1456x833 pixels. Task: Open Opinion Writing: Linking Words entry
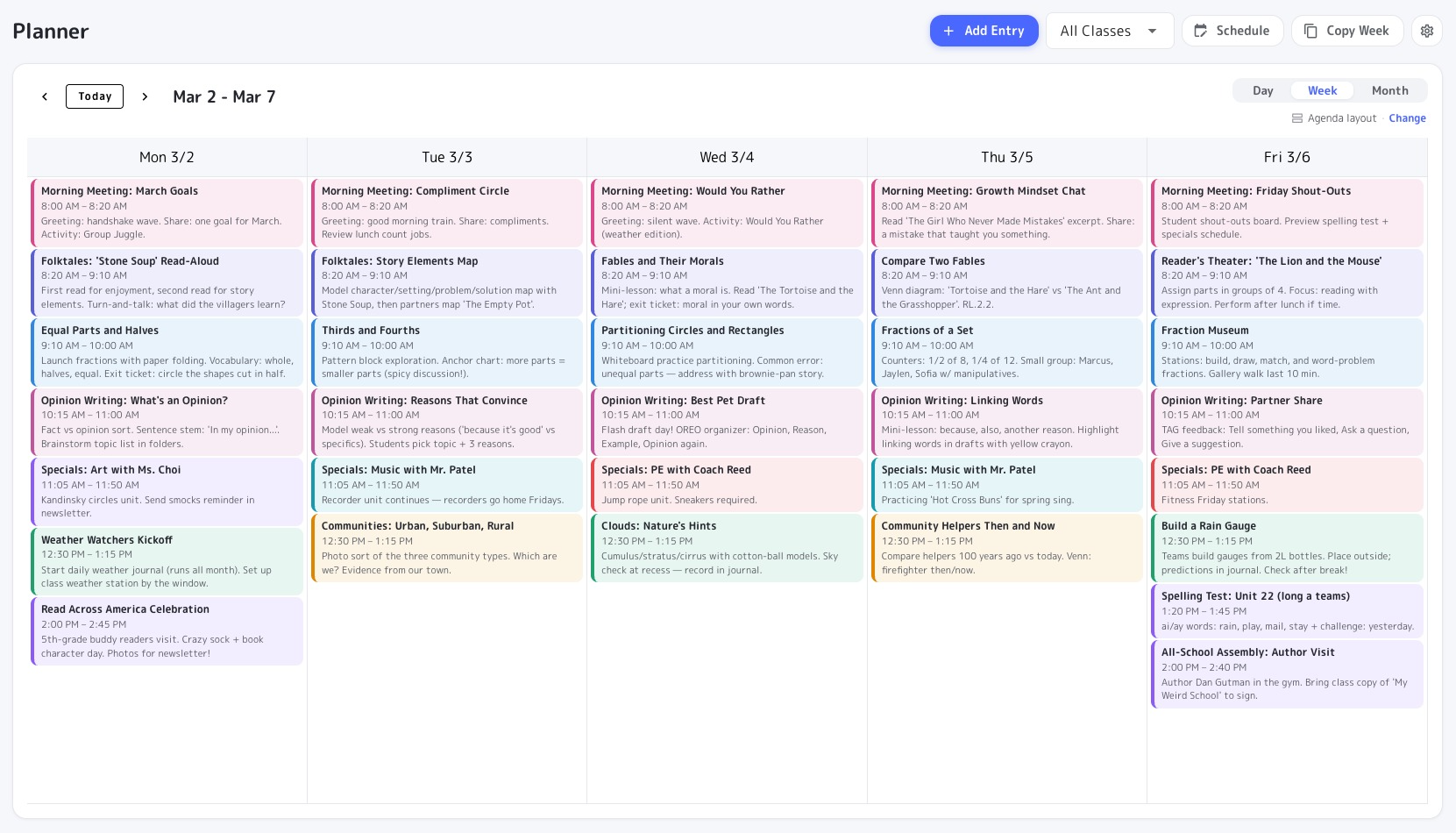pyautogui.click(x=1007, y=422)
